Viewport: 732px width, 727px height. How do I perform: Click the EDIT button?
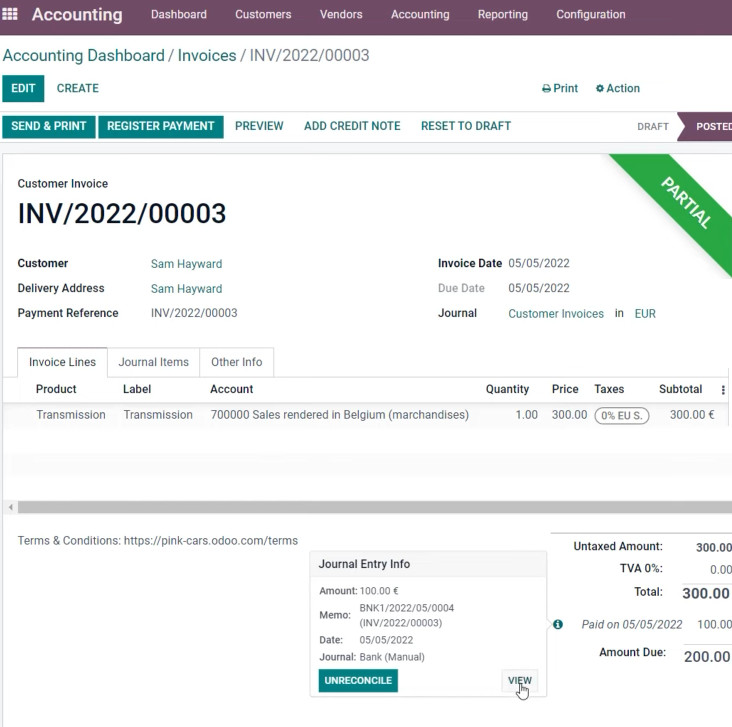point(23,88)
